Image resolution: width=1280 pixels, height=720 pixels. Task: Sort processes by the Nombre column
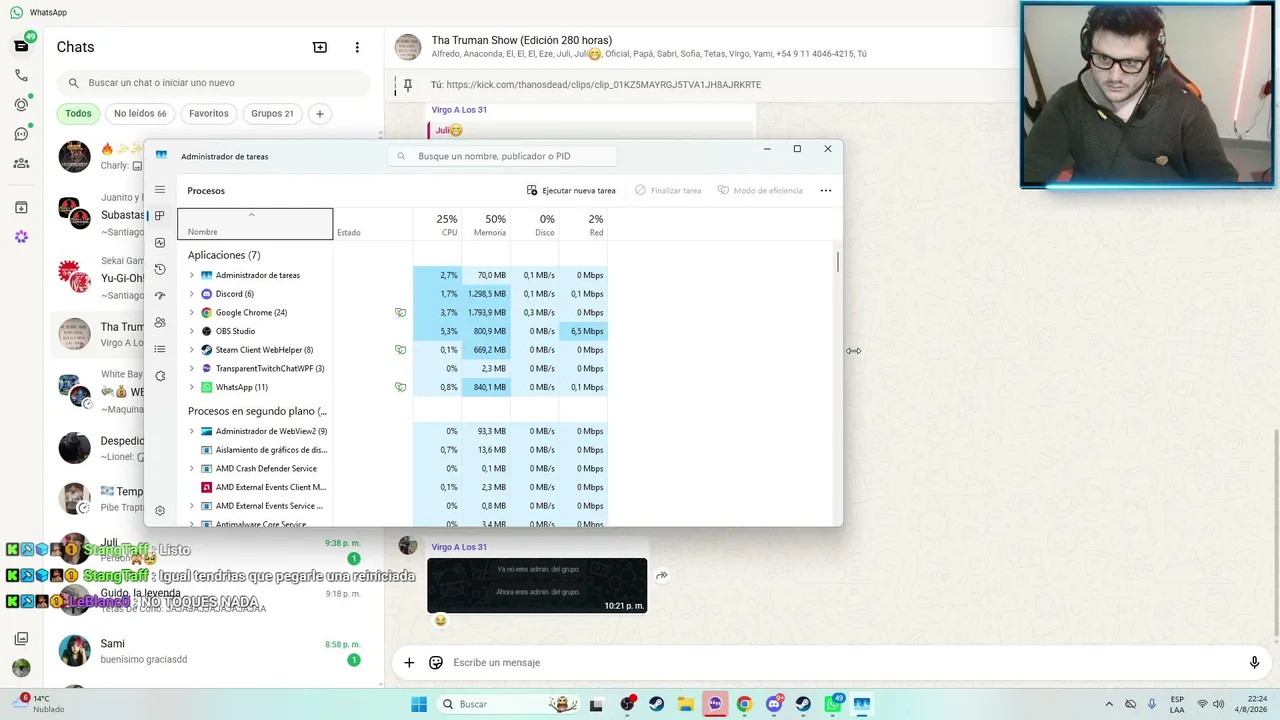coord(255,225)
